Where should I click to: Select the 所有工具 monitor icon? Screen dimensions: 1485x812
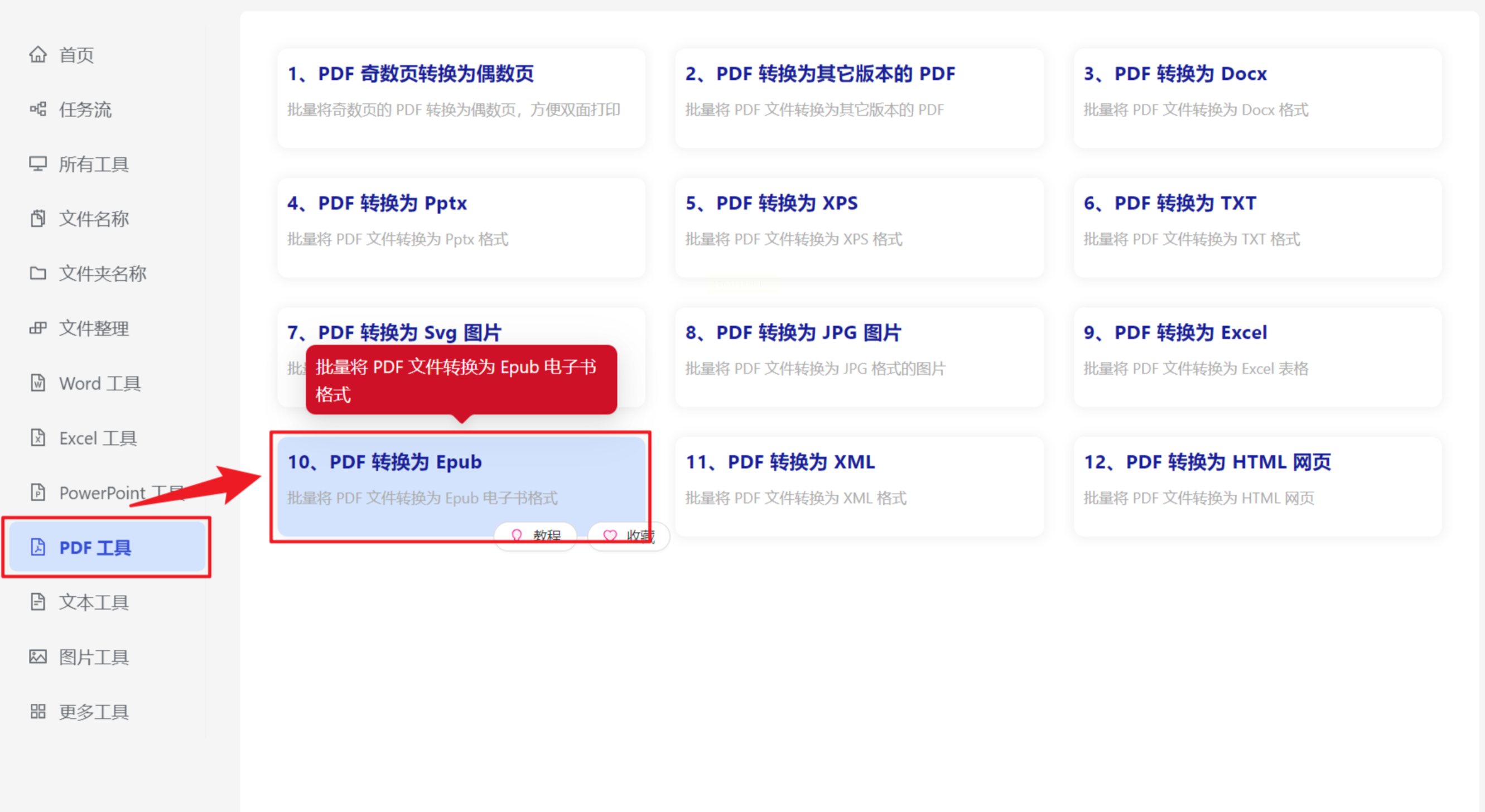38,165
